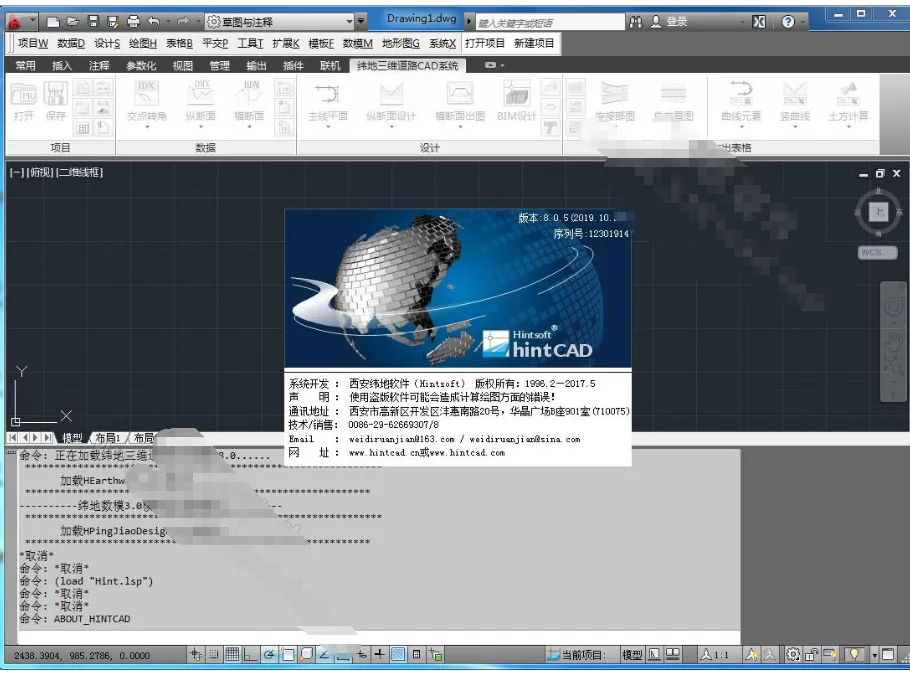
Task: Click the coordinates readout in status bar
Action: 82,656
